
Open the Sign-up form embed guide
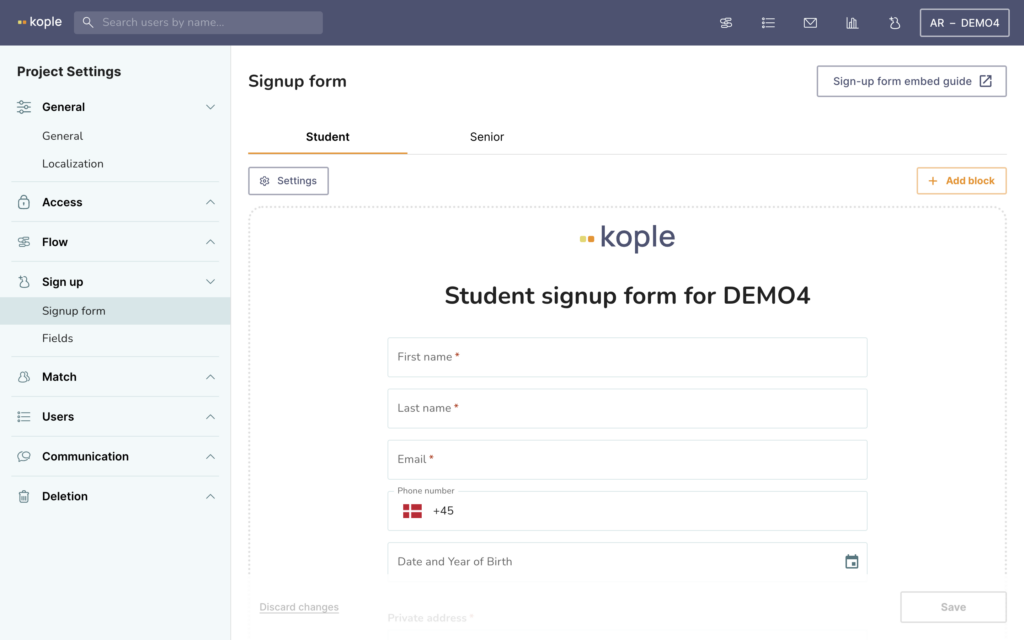click(x=912, y=81)
